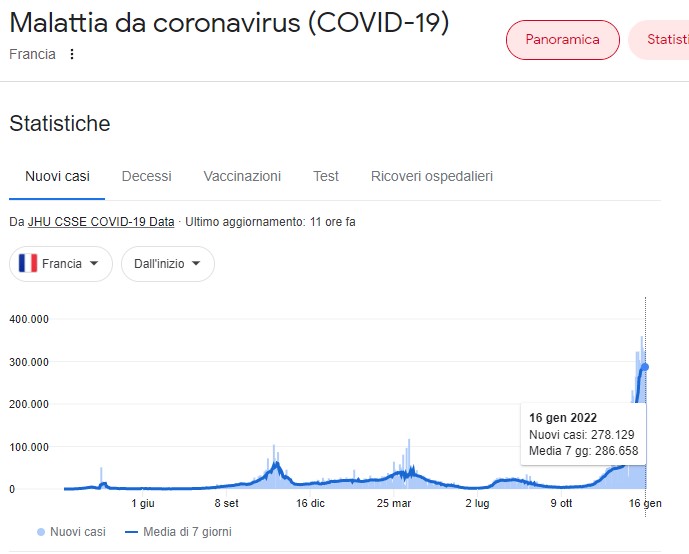Select the Test tab
Screen dimensions: 689x554
tap(325, 176)
